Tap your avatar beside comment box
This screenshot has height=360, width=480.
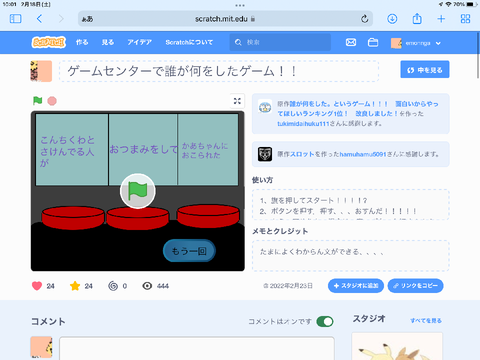[41, 347]
